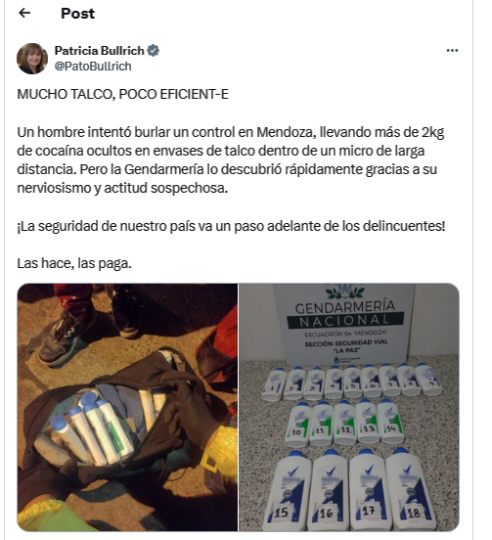Click the blue verified badge
Viewport: 492px width, 540px height.
pyautogui.click(x=153, y=51)
